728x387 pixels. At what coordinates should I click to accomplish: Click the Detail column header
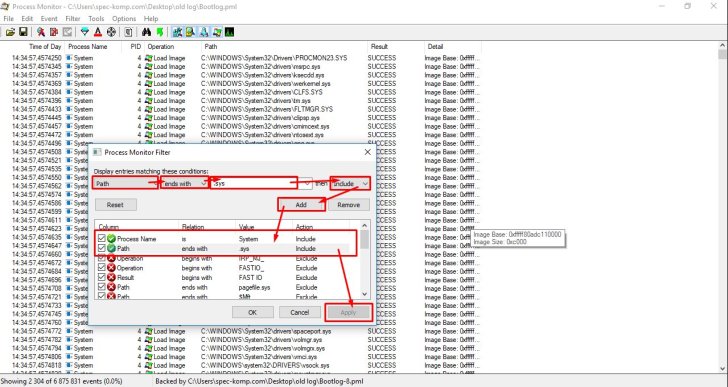[436, 46]
